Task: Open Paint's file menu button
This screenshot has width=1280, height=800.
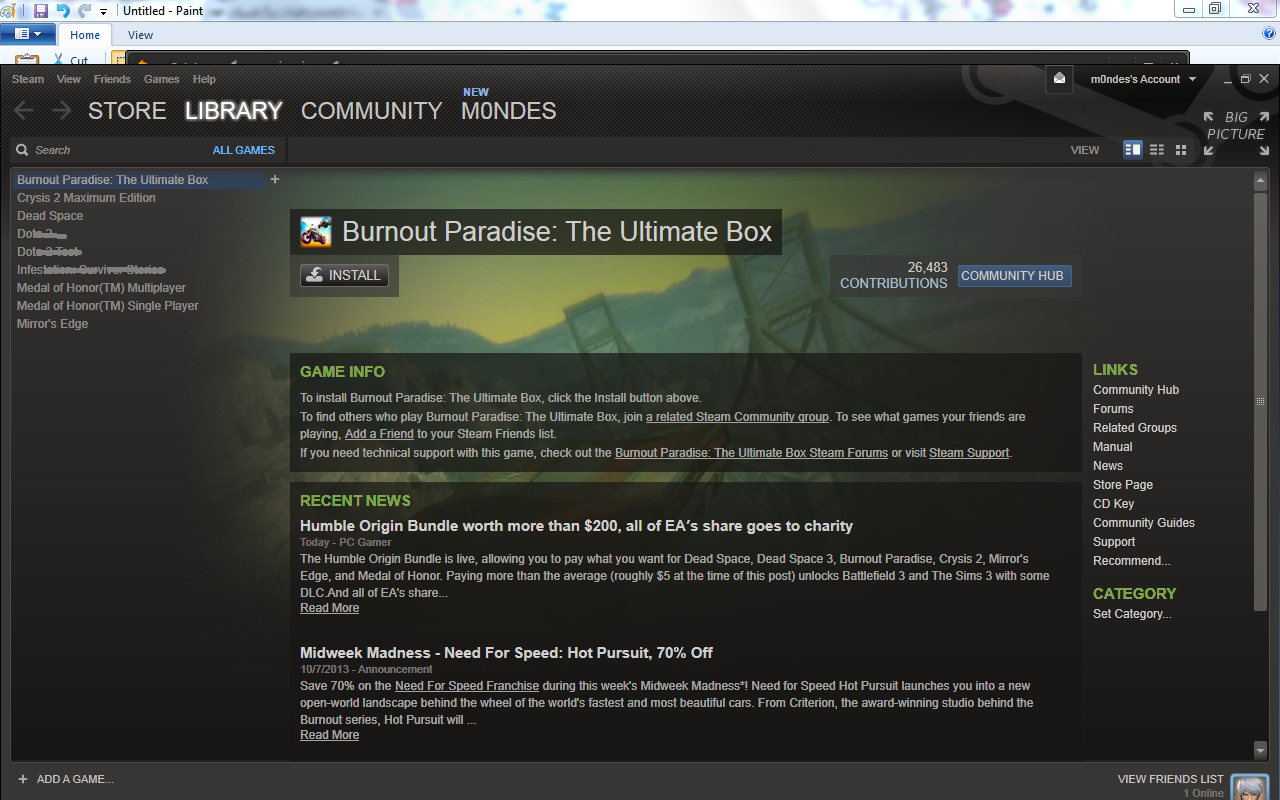Action: (28, 34)
